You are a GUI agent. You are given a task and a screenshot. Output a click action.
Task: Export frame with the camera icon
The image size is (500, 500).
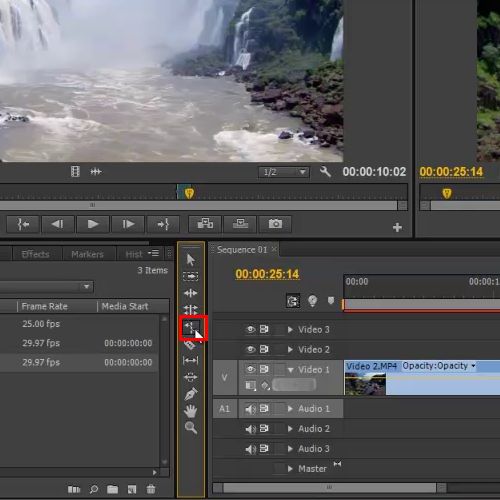click(275, 224)
